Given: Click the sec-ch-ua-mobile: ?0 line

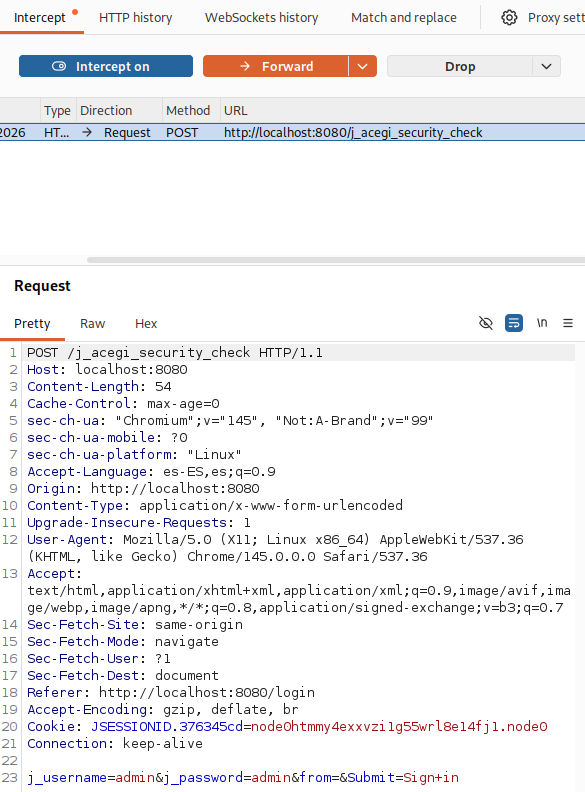Looking at the screenshot, I should (107, 437).
